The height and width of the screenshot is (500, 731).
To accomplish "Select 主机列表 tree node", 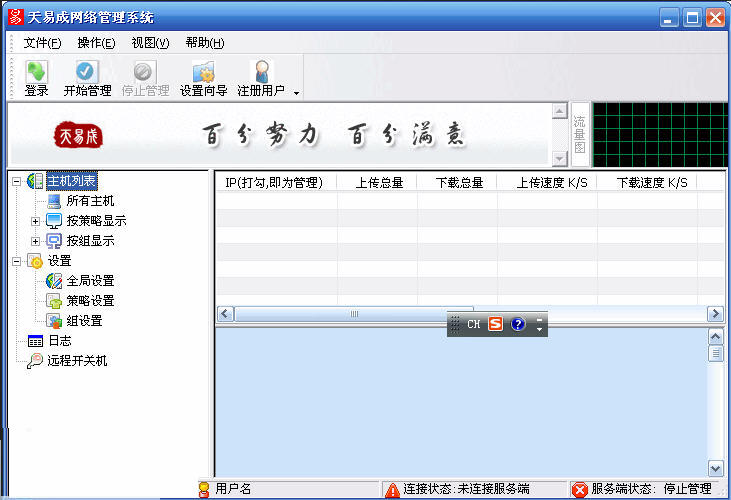I will [x=72, y=181].
